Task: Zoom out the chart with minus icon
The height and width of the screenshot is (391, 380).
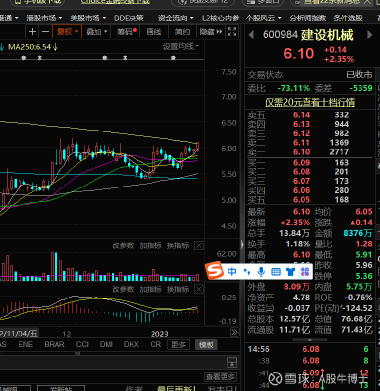Action: click(46, 32)
